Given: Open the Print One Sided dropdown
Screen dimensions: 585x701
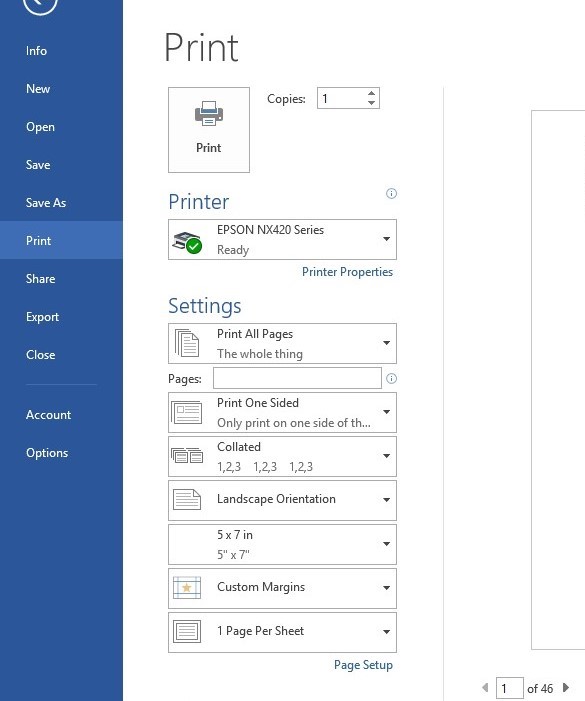Looking at the screenshot, I should click(282, 412).
